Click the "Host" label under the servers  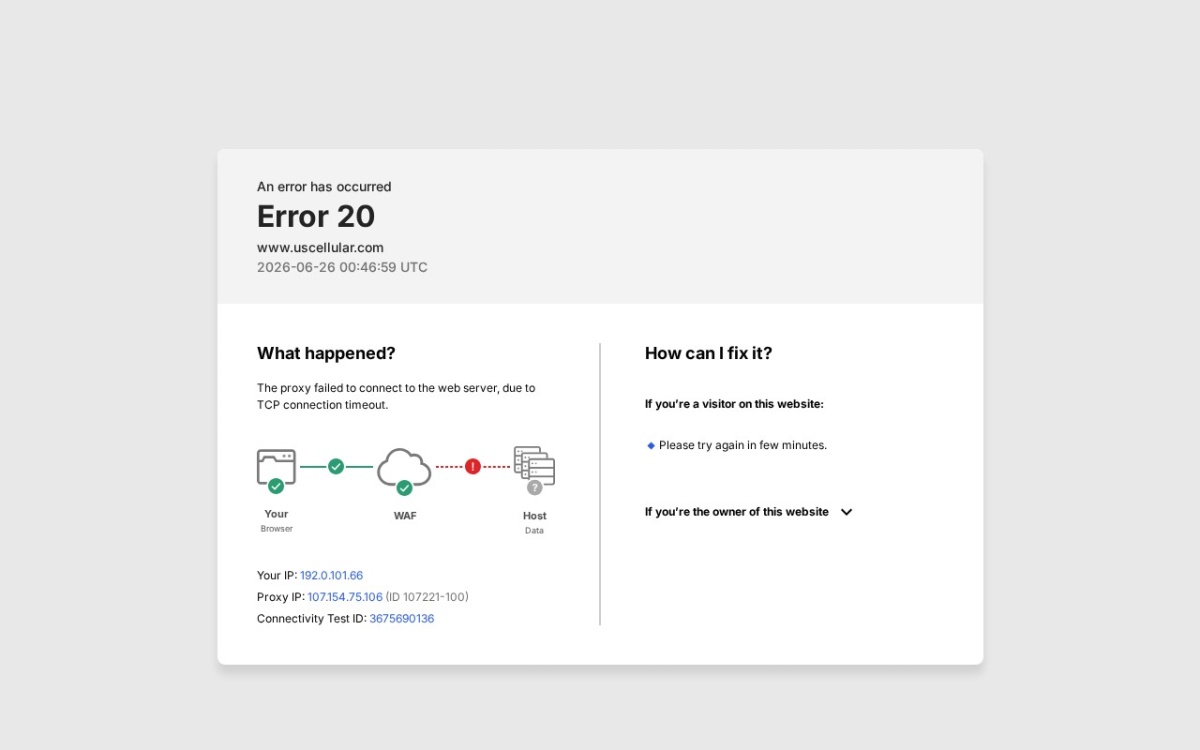(x=535, y=516)
